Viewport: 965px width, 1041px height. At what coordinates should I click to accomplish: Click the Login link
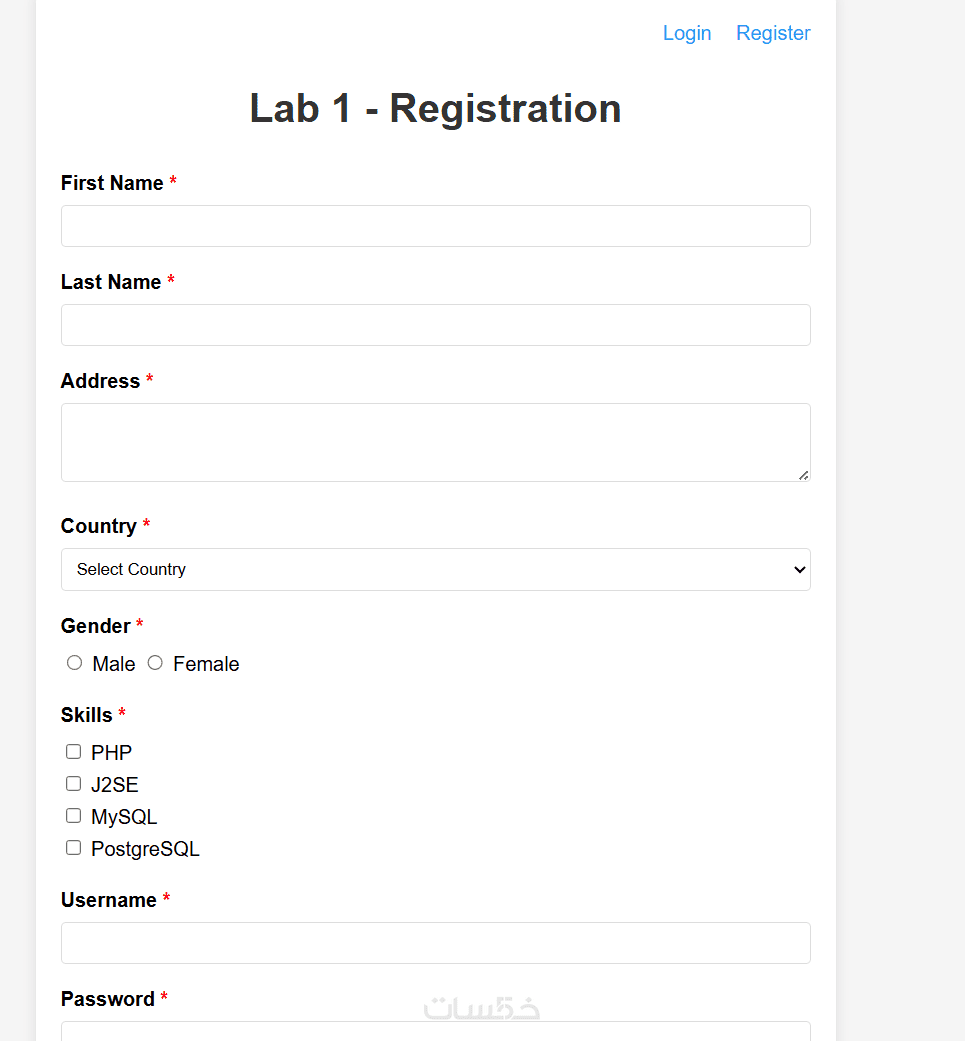tap(687, 33)
